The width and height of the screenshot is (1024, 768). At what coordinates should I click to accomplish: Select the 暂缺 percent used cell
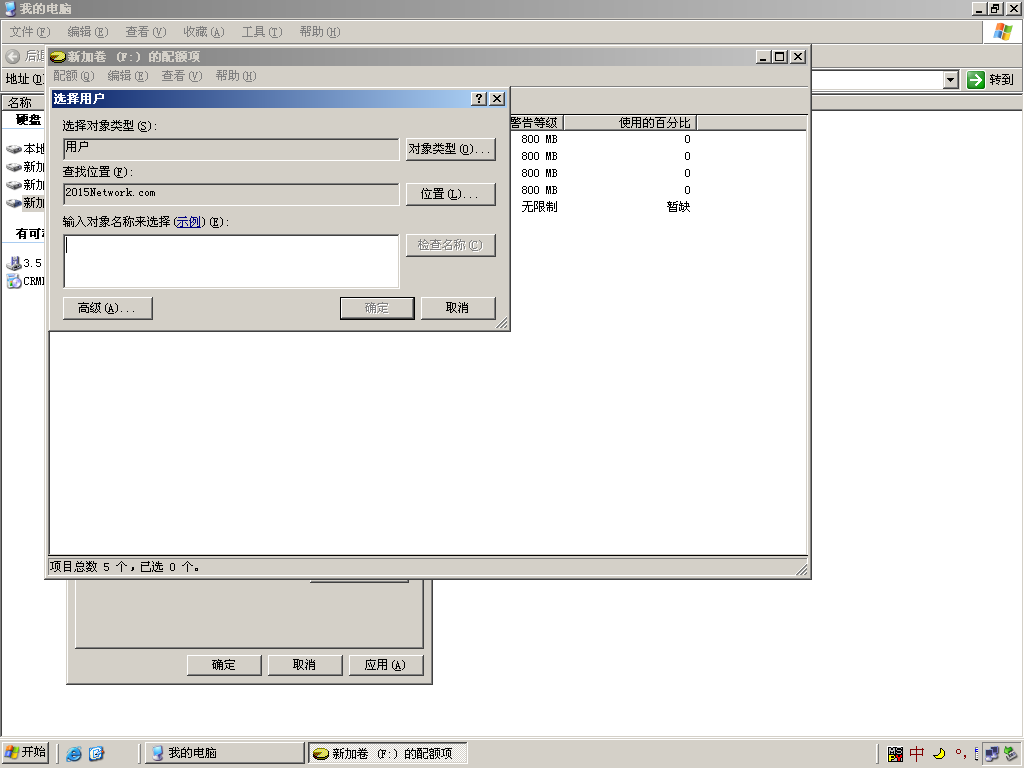[x=679, y=207]
